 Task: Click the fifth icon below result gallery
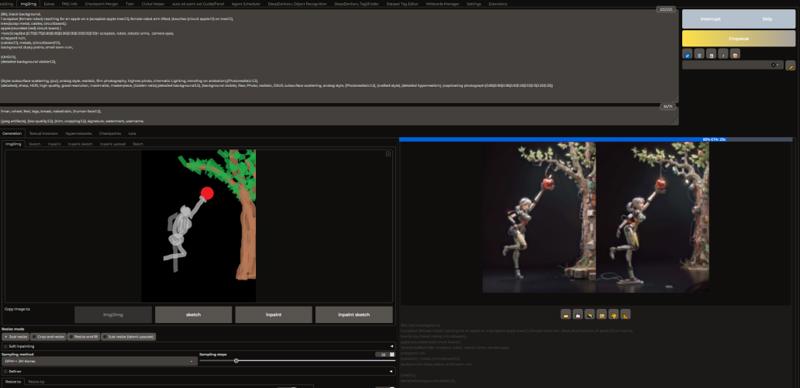point(613,314)
